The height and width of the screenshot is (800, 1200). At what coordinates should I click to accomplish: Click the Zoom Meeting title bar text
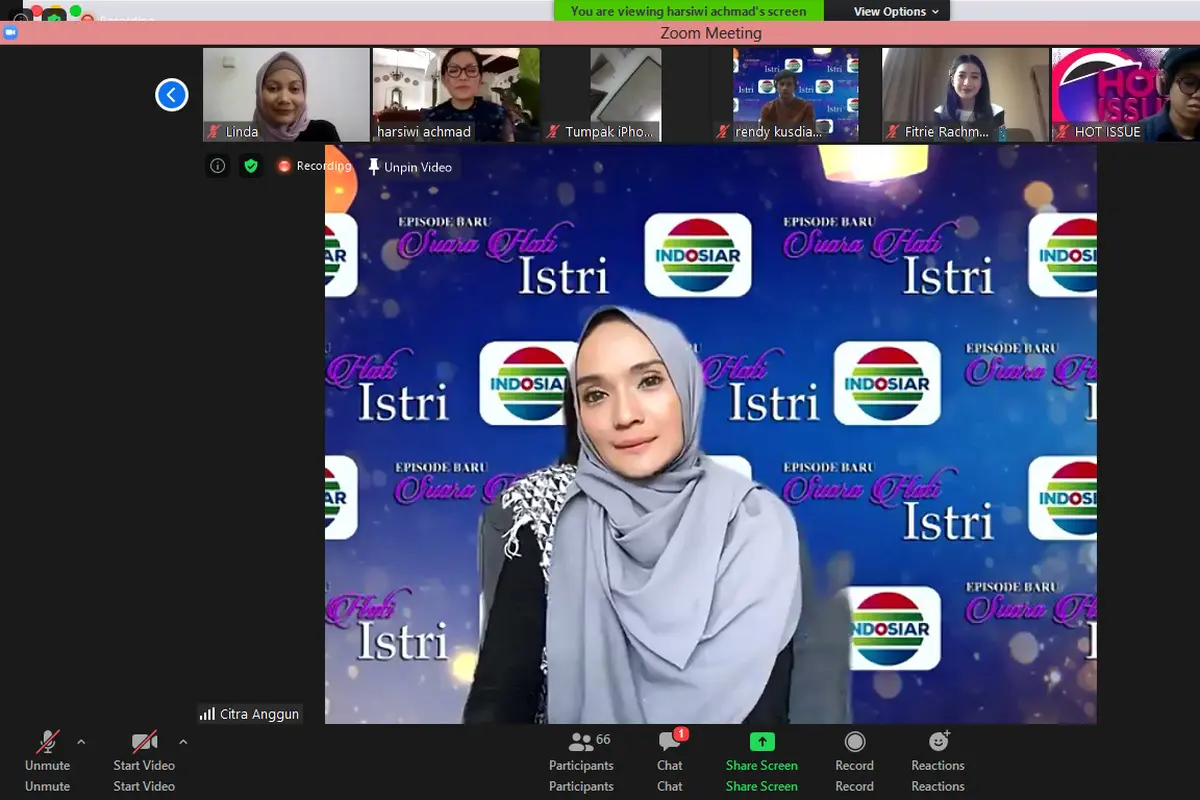711,33
